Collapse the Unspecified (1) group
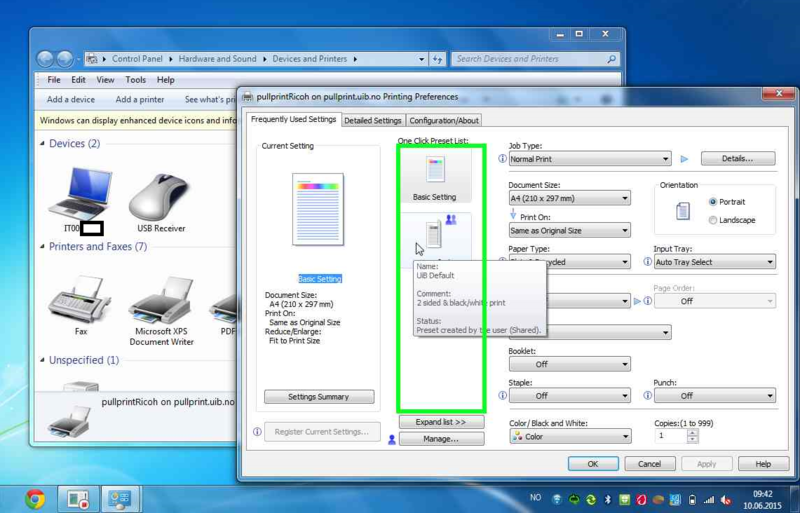 pos(42,360)
